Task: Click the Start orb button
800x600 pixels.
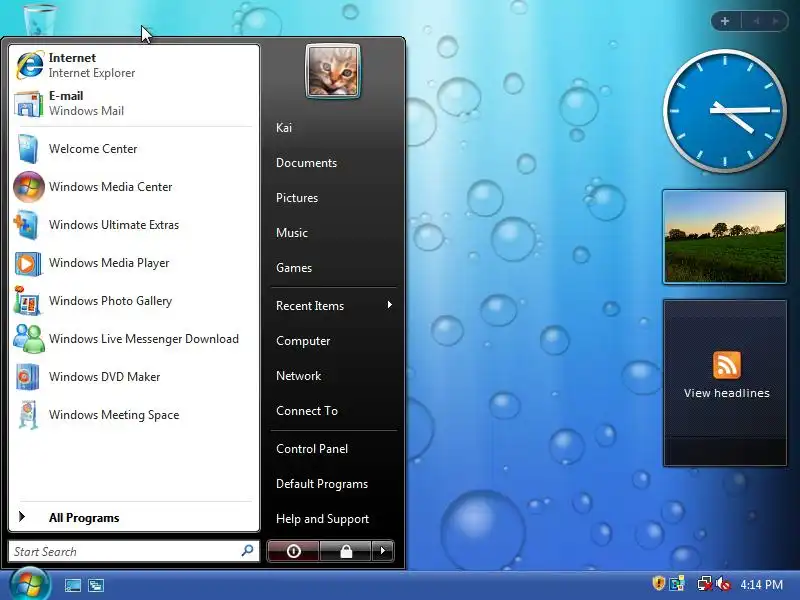Action: tap(30, 584)
